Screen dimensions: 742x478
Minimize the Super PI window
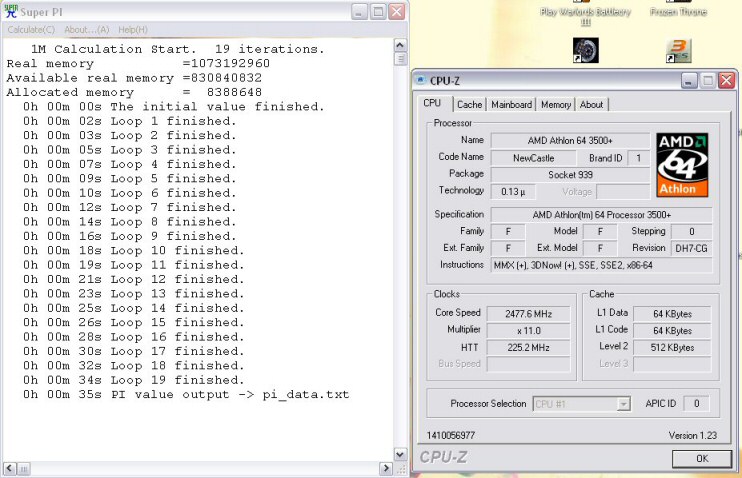(x=360, y=11)
